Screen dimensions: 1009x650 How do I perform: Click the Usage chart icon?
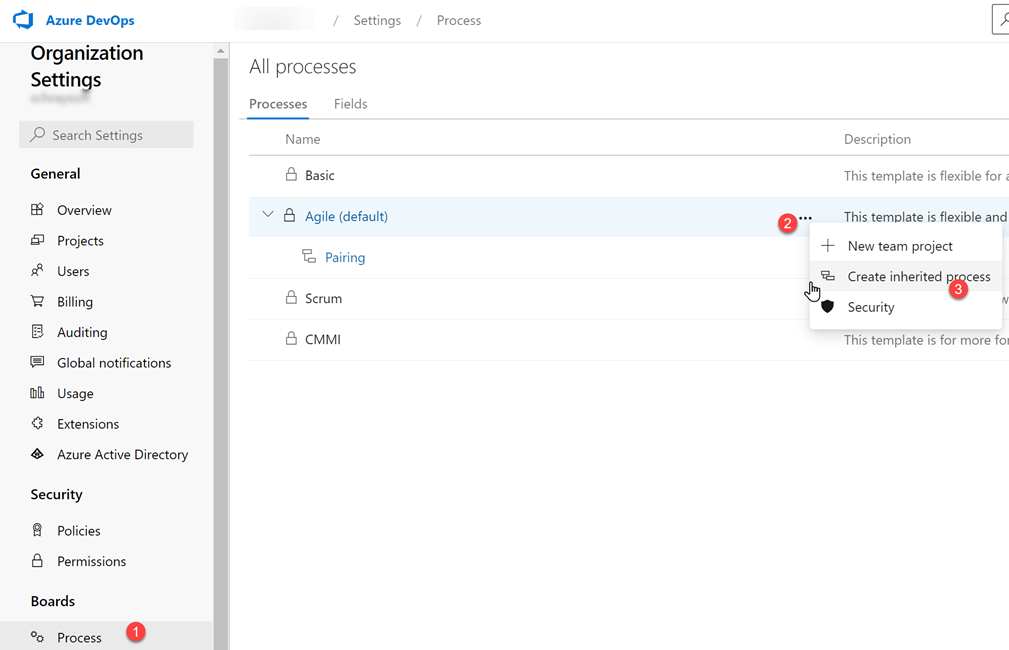(x=37, y=393)
